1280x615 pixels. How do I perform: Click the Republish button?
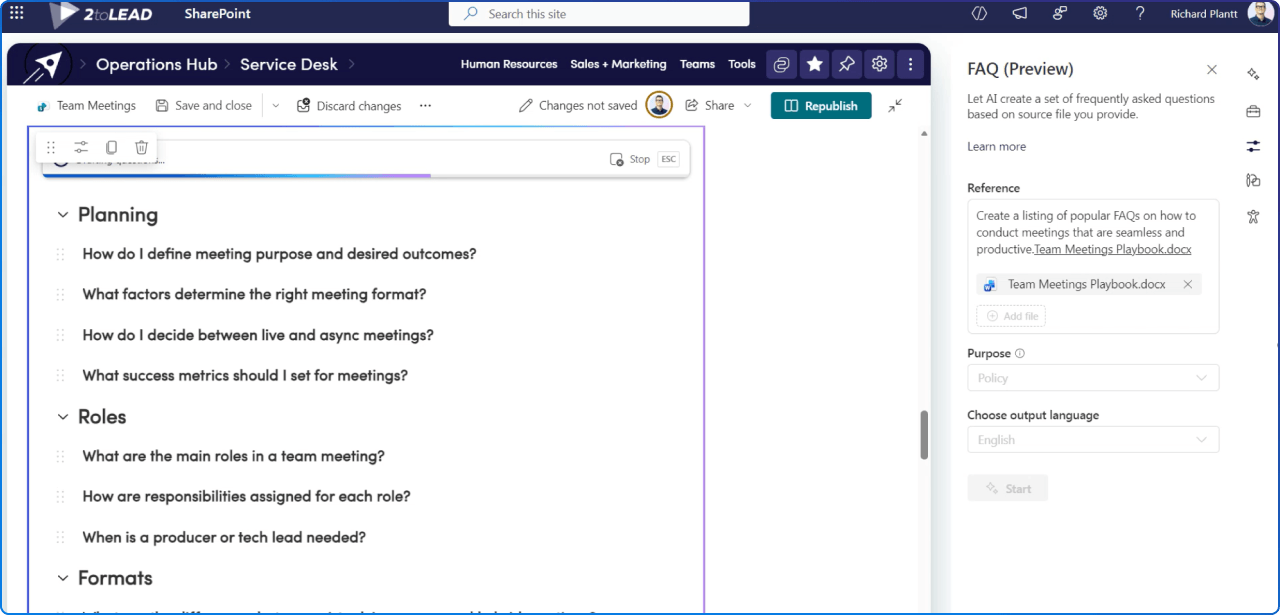point(820,105)
